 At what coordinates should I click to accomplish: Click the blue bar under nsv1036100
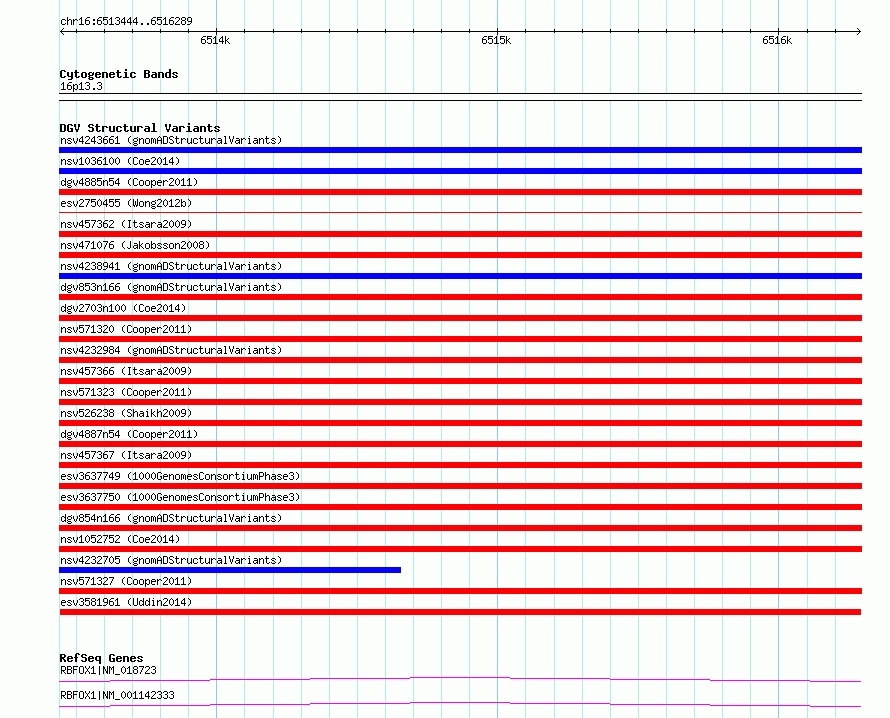pos(460,171)
